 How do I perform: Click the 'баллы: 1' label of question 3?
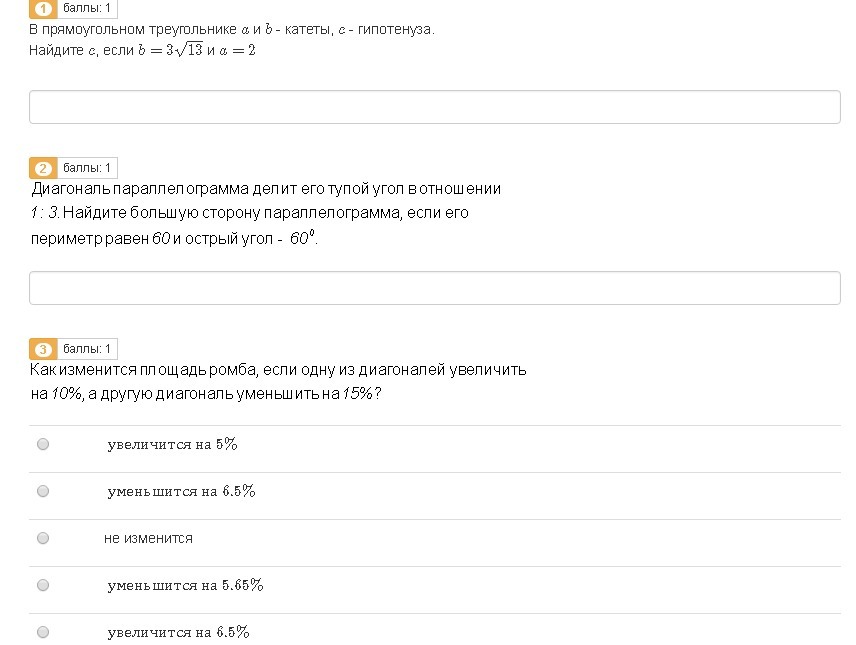click(x=88, y=349)
